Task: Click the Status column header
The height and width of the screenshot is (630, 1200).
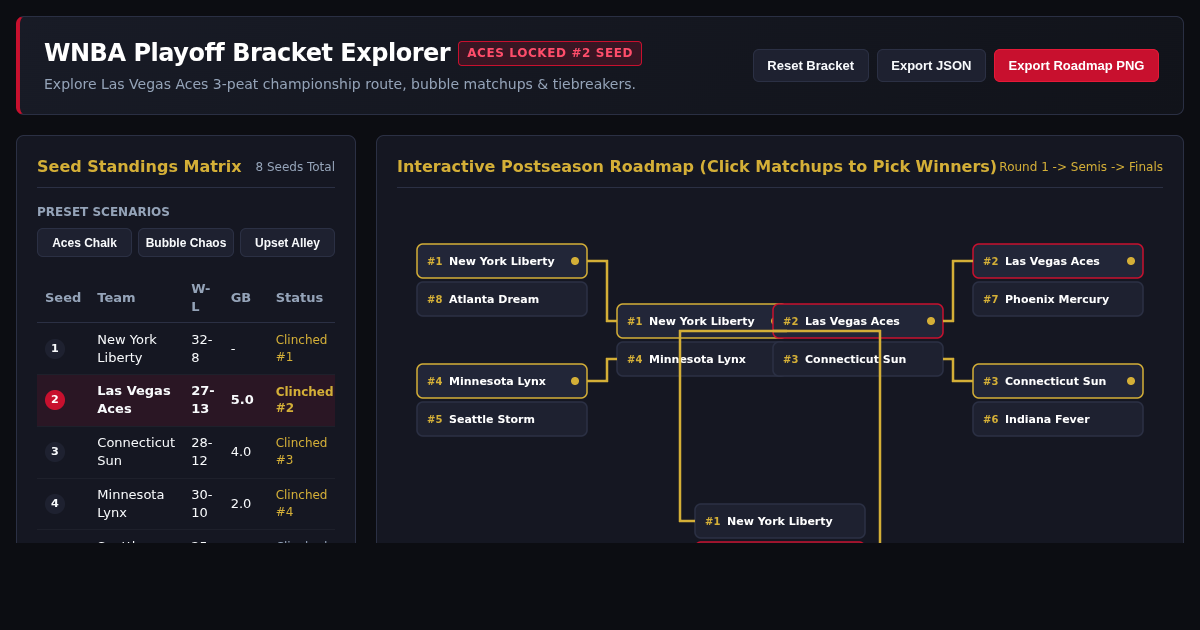Action: [299, 297]
